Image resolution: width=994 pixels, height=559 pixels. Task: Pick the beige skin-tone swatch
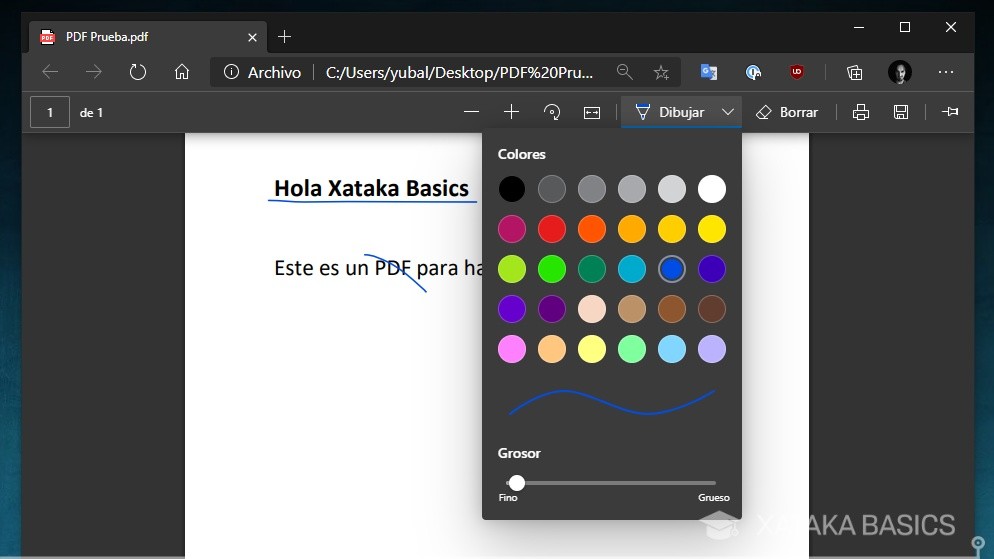591,309
